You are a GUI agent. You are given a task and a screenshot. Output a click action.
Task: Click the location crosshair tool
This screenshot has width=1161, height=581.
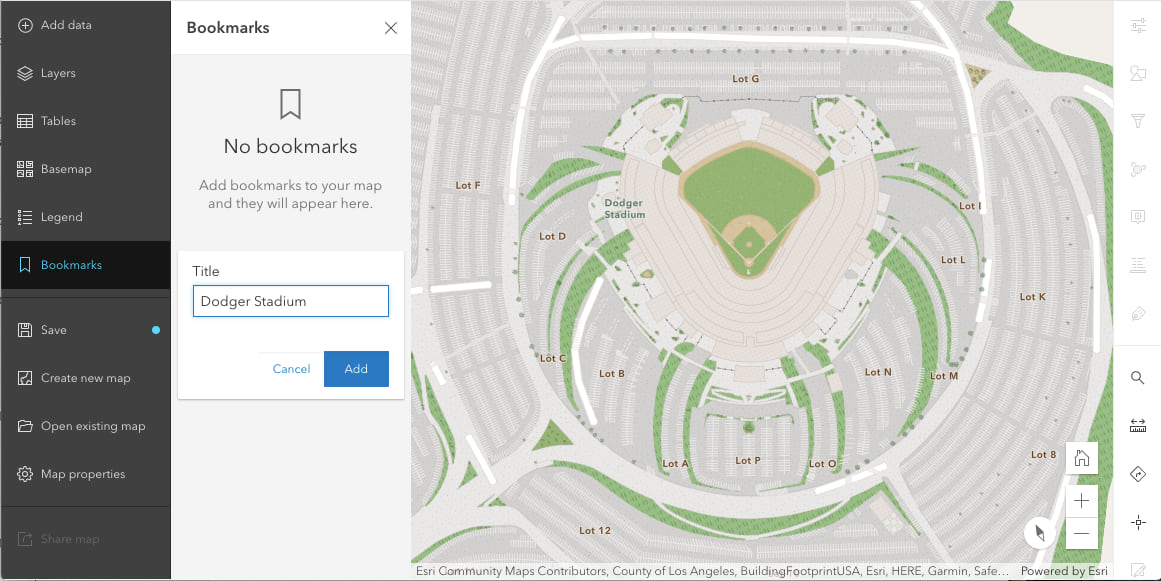coord(1137,522)
